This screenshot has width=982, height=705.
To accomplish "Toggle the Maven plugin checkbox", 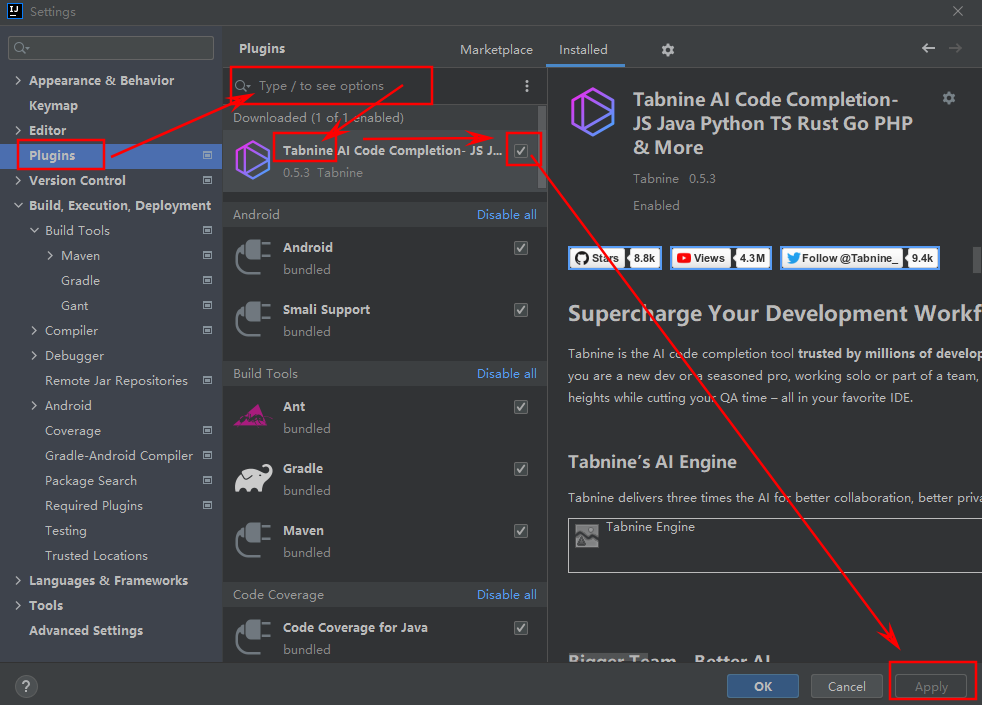I will pyautogui.click(x=520, y=531).
